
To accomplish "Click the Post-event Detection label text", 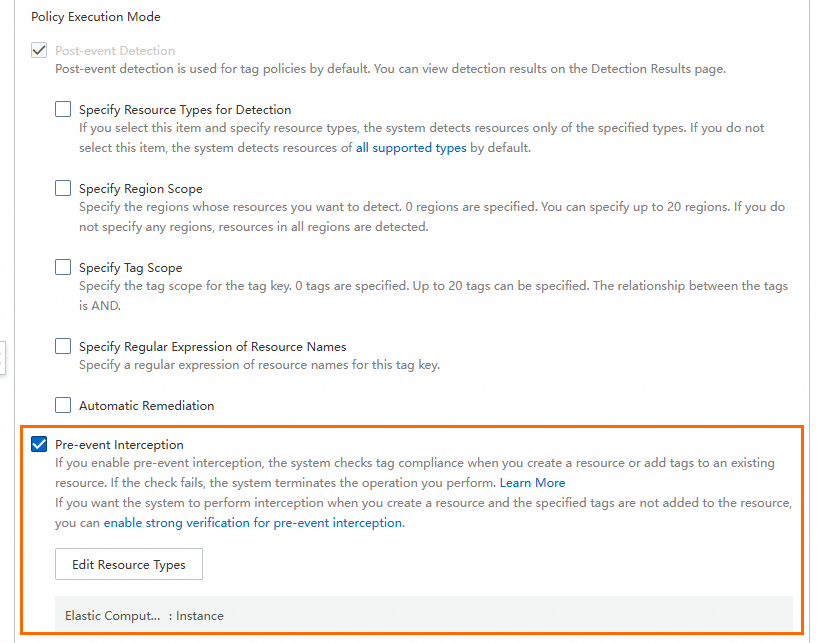I will point(115,50).
